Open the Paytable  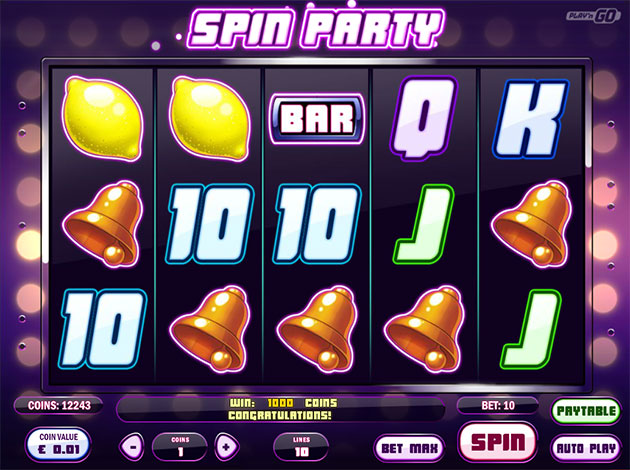click(x=586, y=411)
